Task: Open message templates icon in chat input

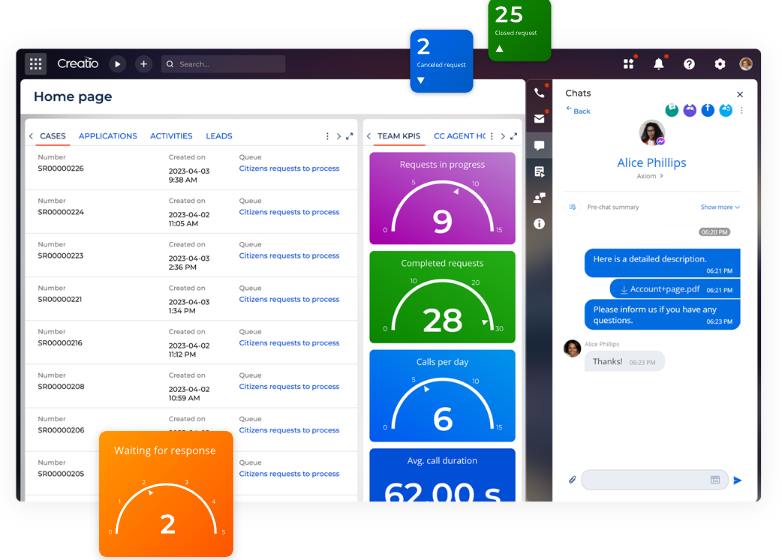Action: [715, 480]
